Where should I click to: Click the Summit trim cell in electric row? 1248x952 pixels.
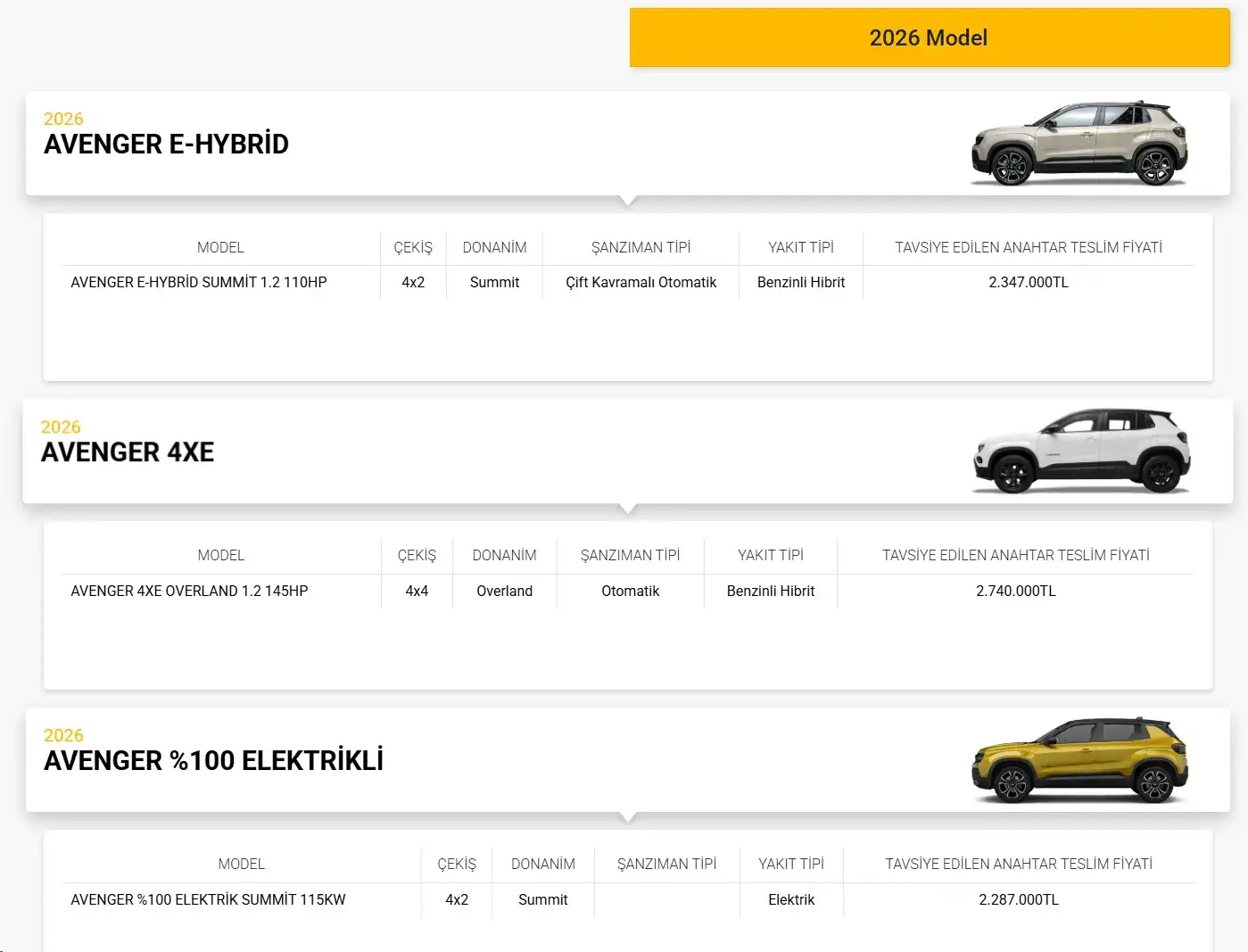click(x=543, y=899)
